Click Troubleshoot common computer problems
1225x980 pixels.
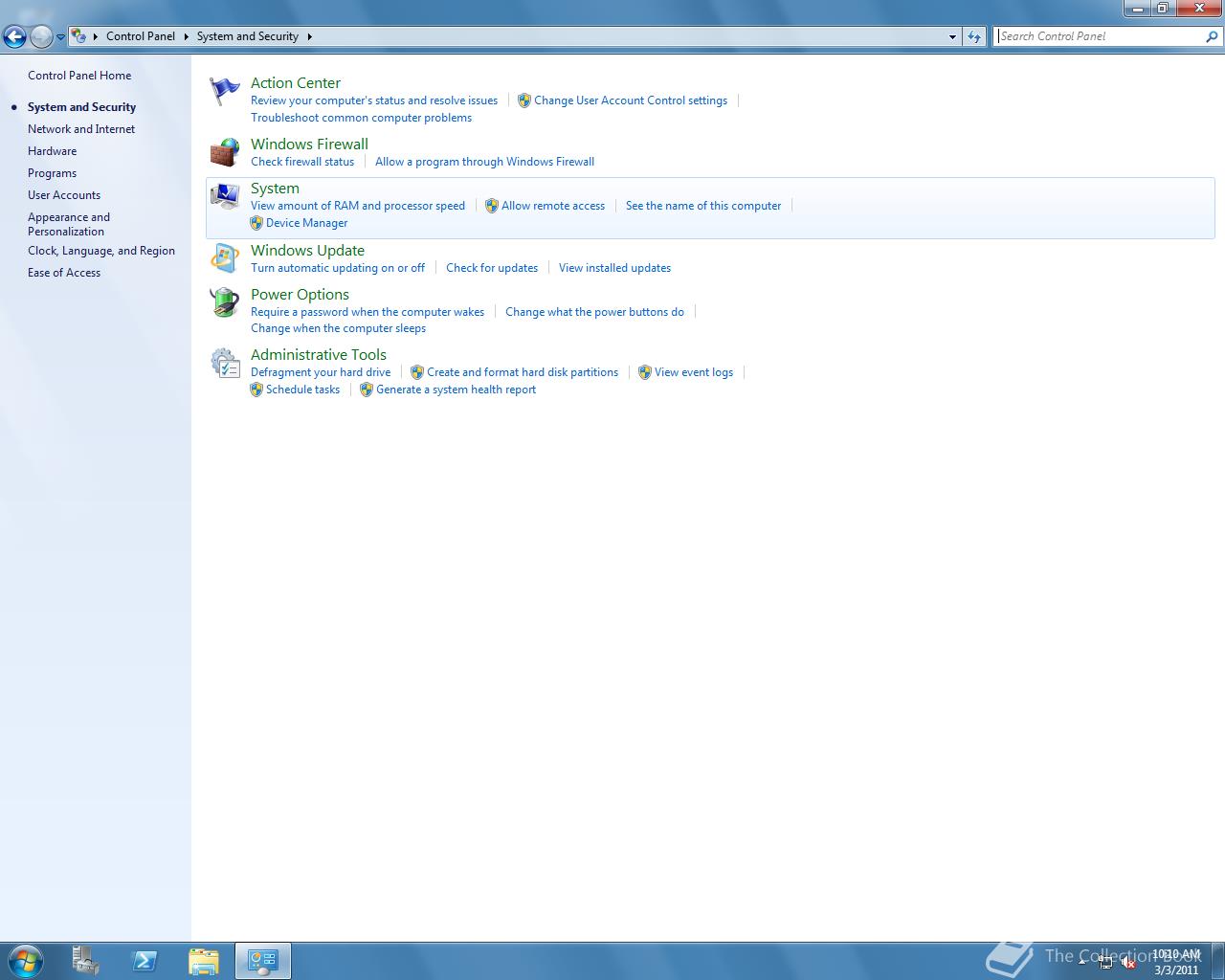361,118
